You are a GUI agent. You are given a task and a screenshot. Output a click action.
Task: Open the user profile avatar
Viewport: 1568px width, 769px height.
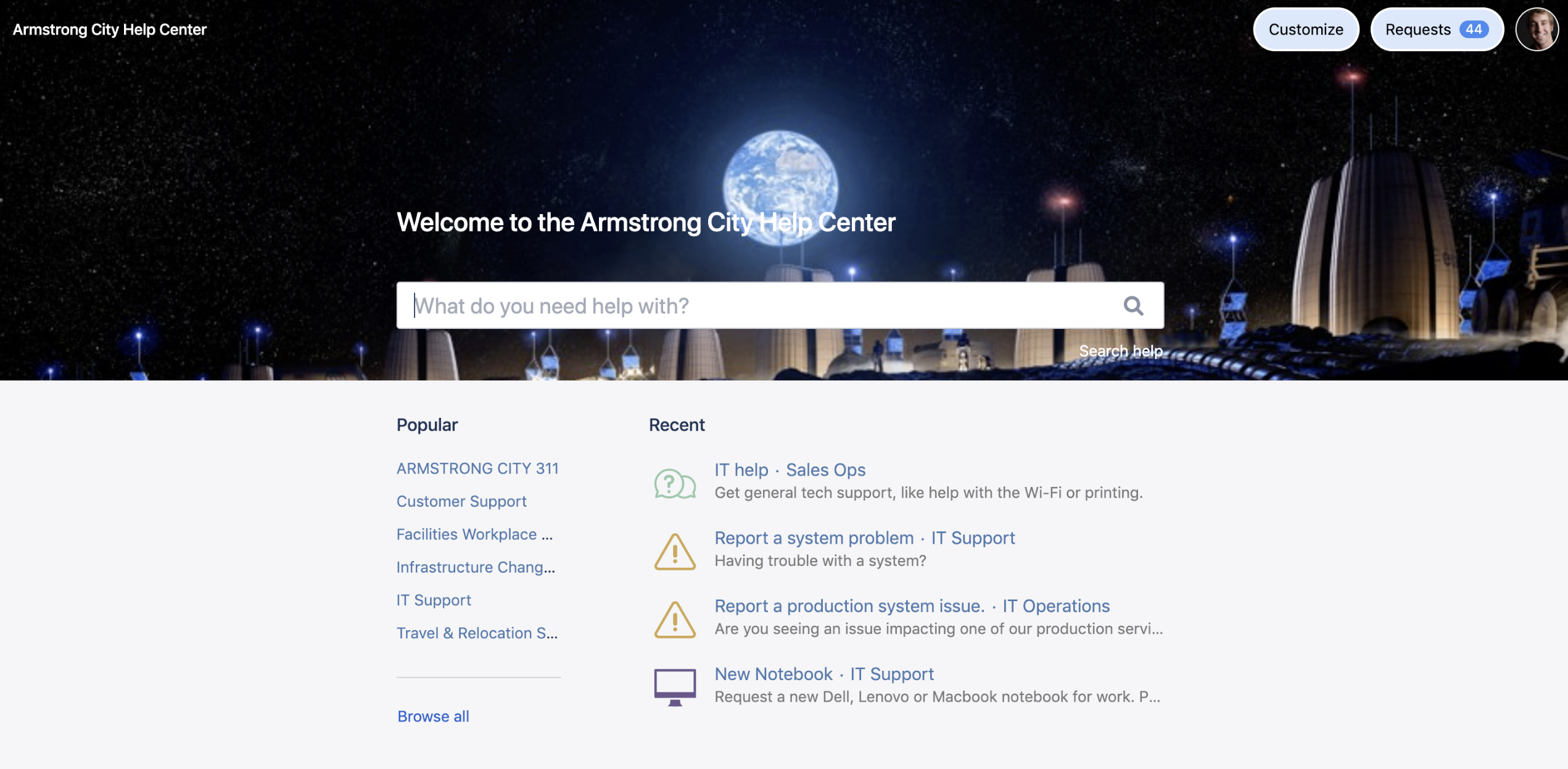coord(1537,29)
